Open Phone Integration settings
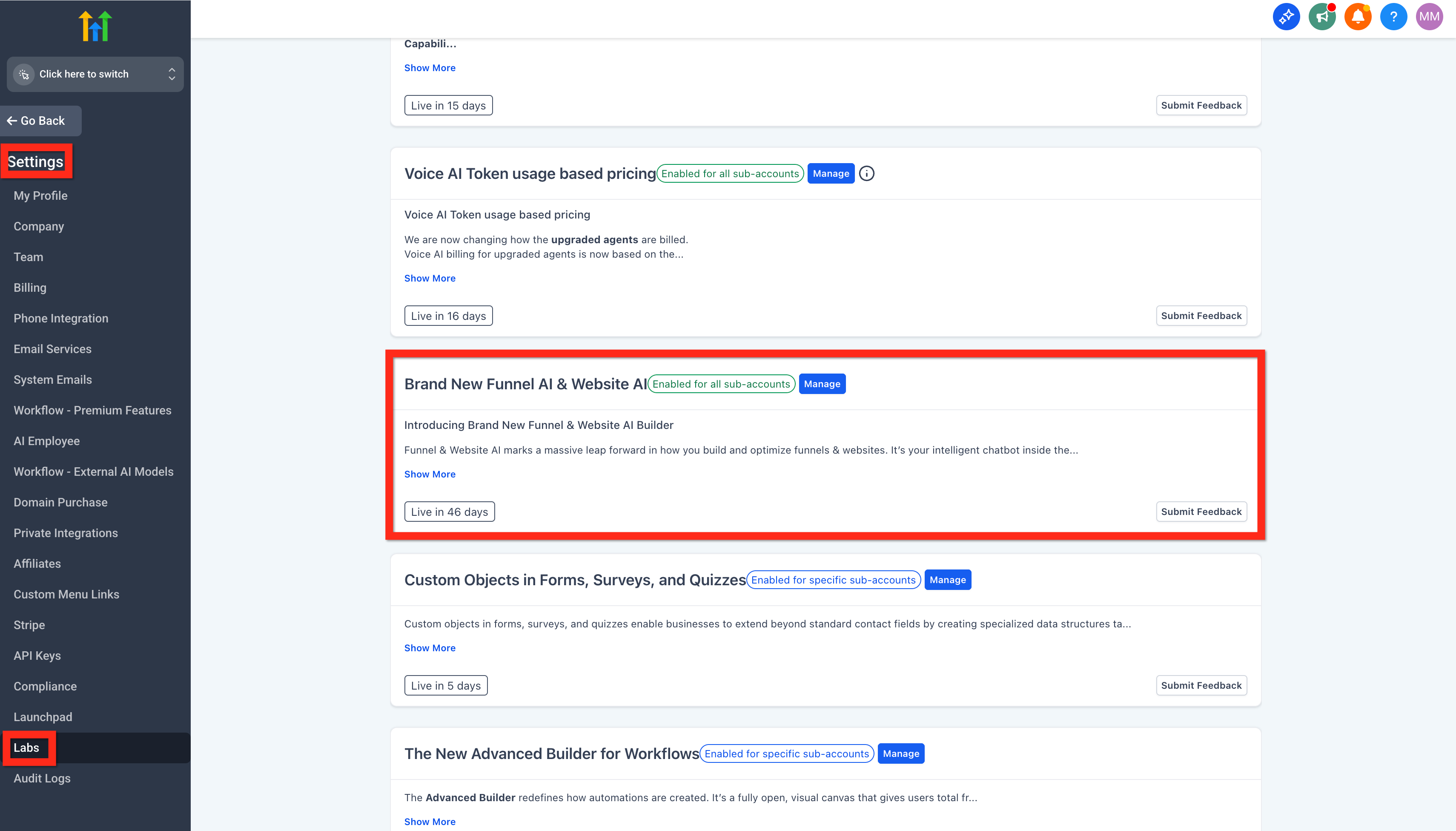The height and width of the screenshot is (831, 1456). click(61, 319)
